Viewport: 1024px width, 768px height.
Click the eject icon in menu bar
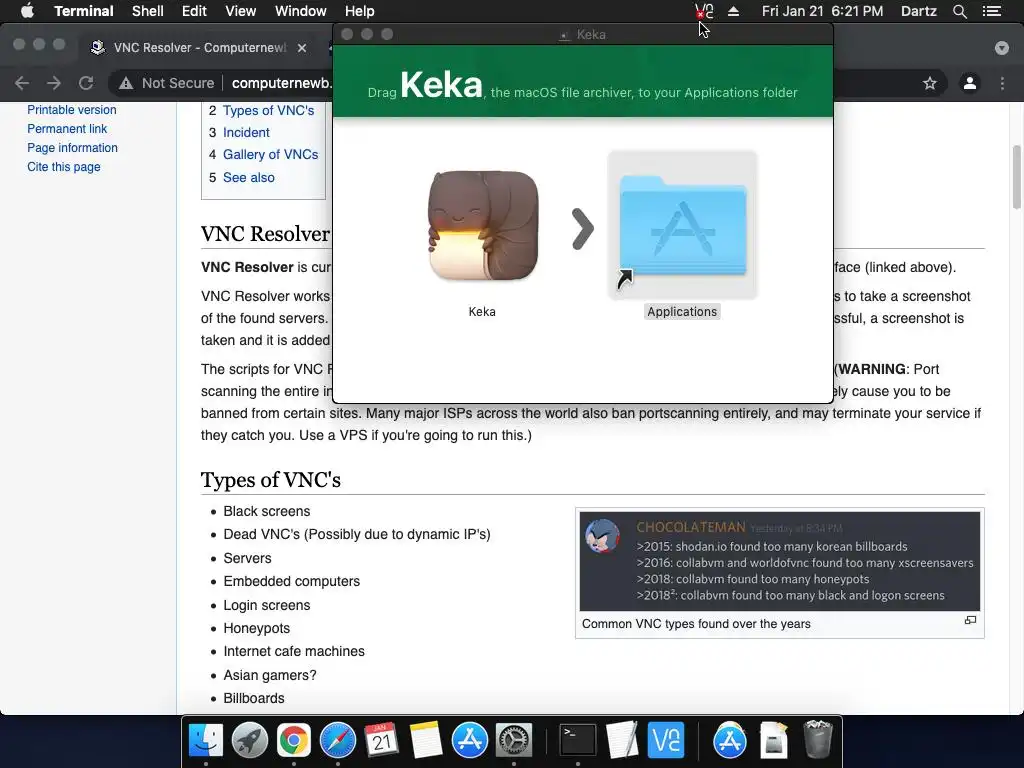point(733,11)
